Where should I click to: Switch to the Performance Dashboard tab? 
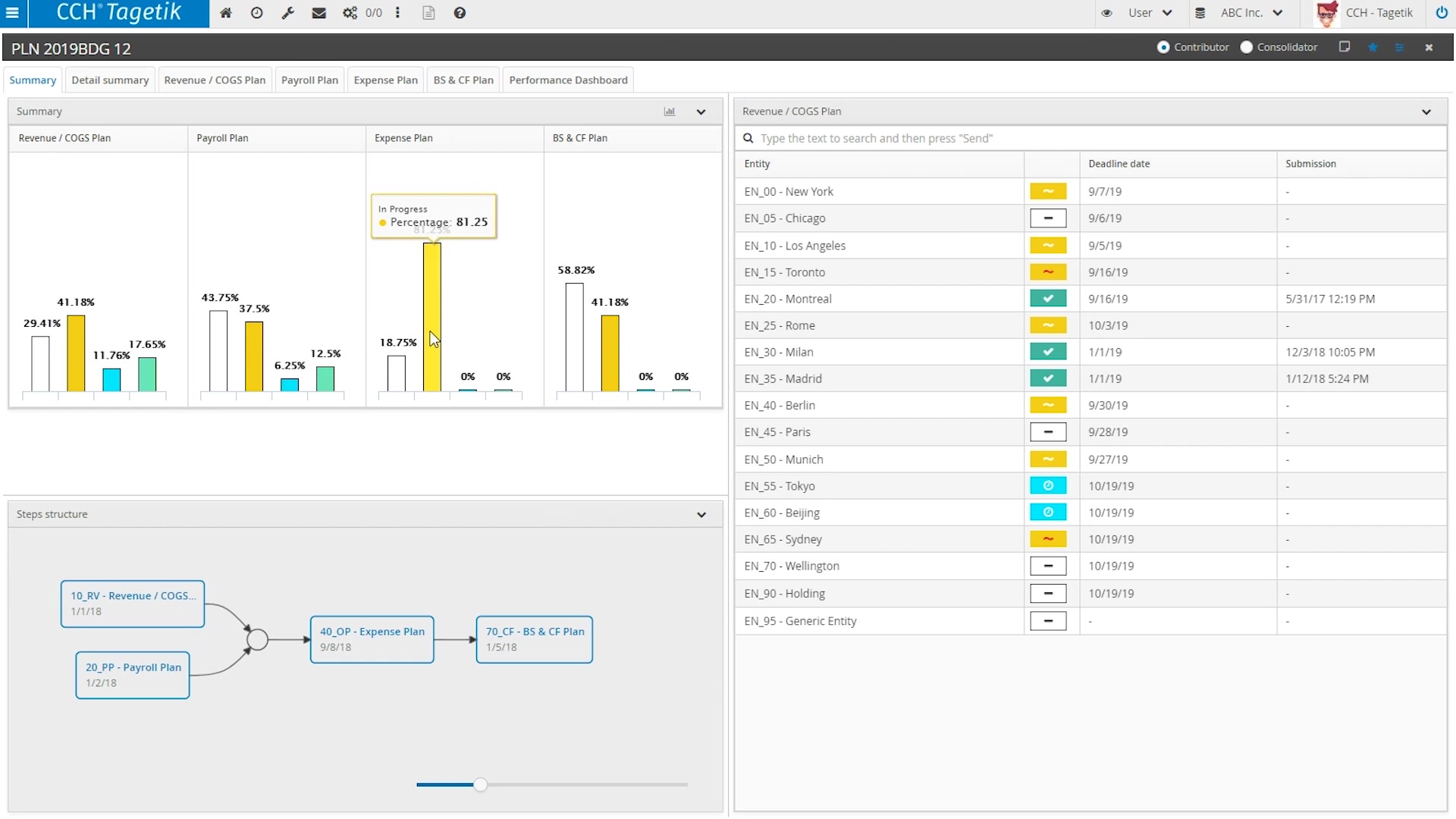[568, 79]
